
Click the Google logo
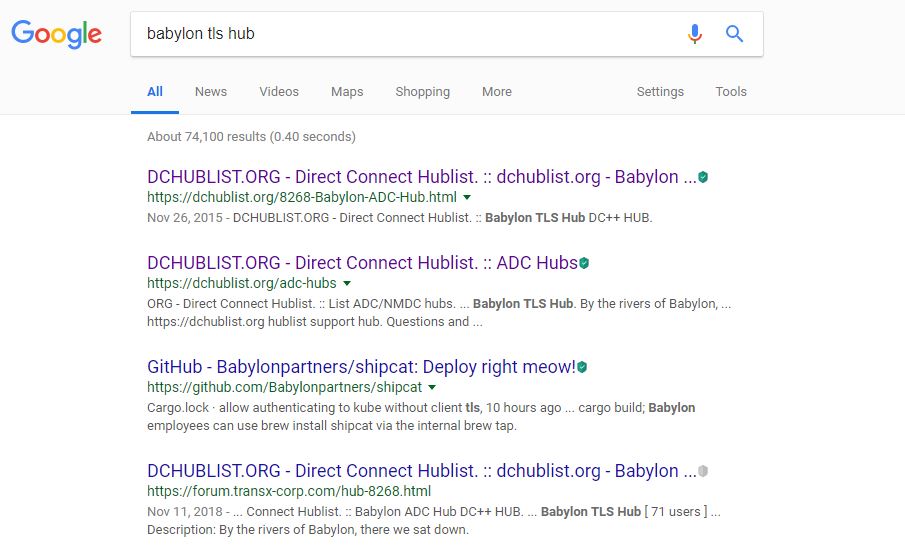[x=57, y=34]
